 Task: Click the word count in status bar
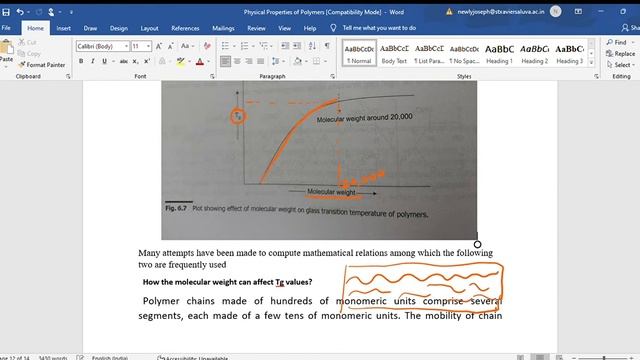click(x=53, y=358)
